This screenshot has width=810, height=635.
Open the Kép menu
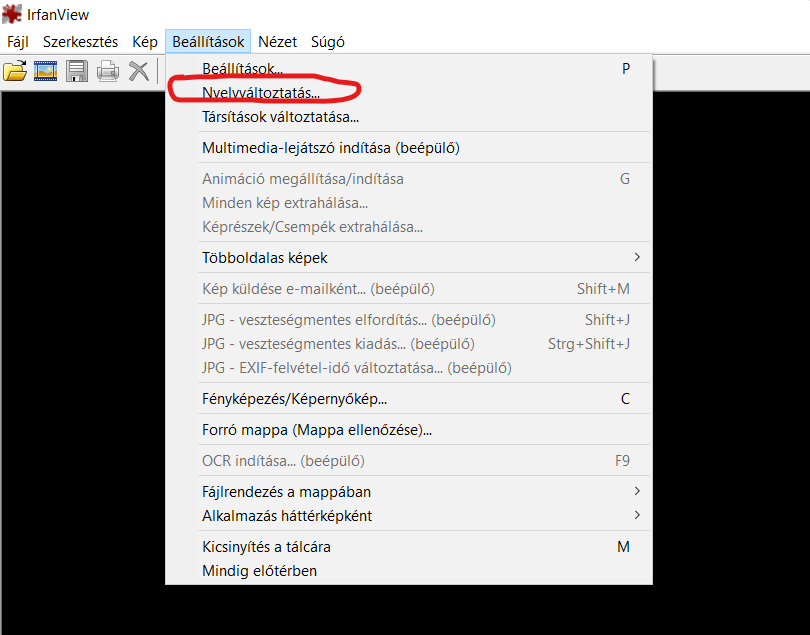[145, 42]
